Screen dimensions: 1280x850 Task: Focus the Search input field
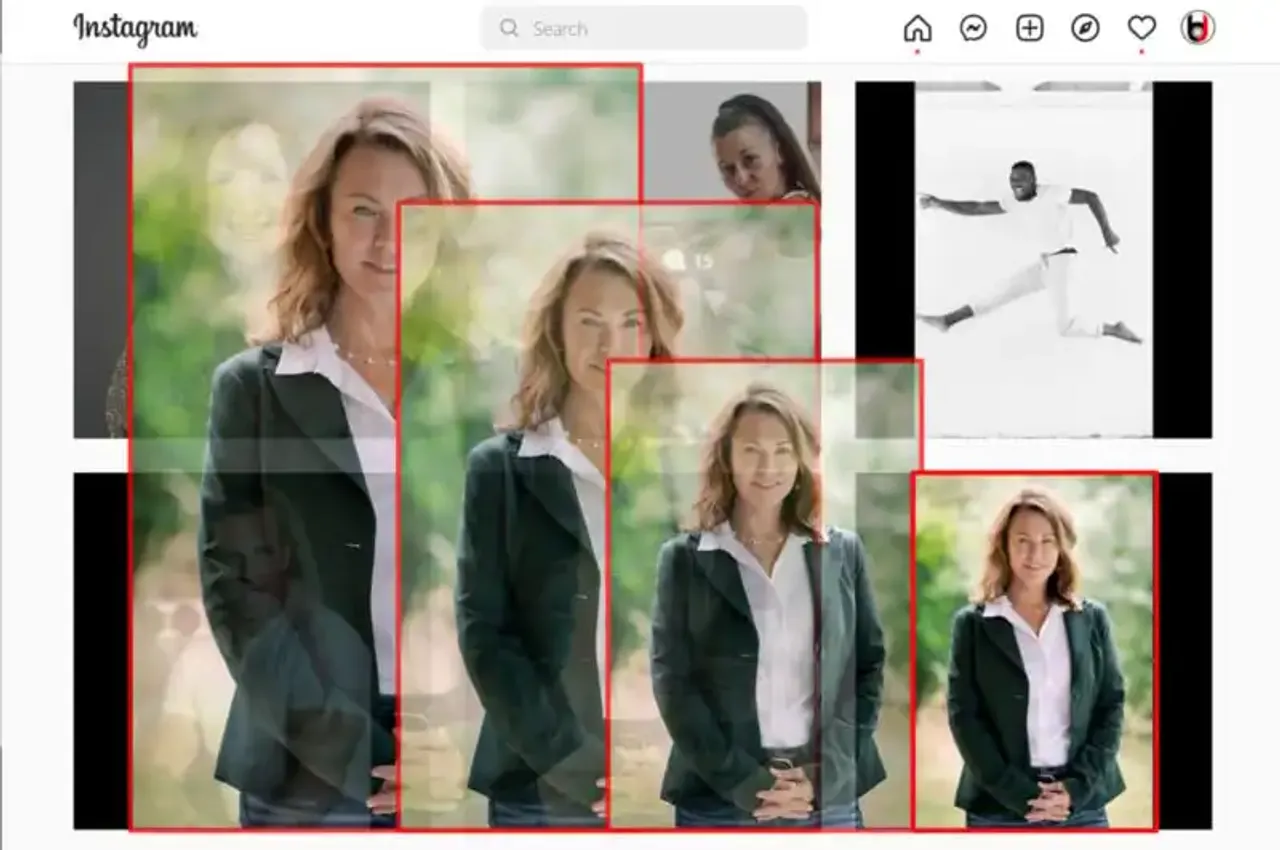[660, 29]
